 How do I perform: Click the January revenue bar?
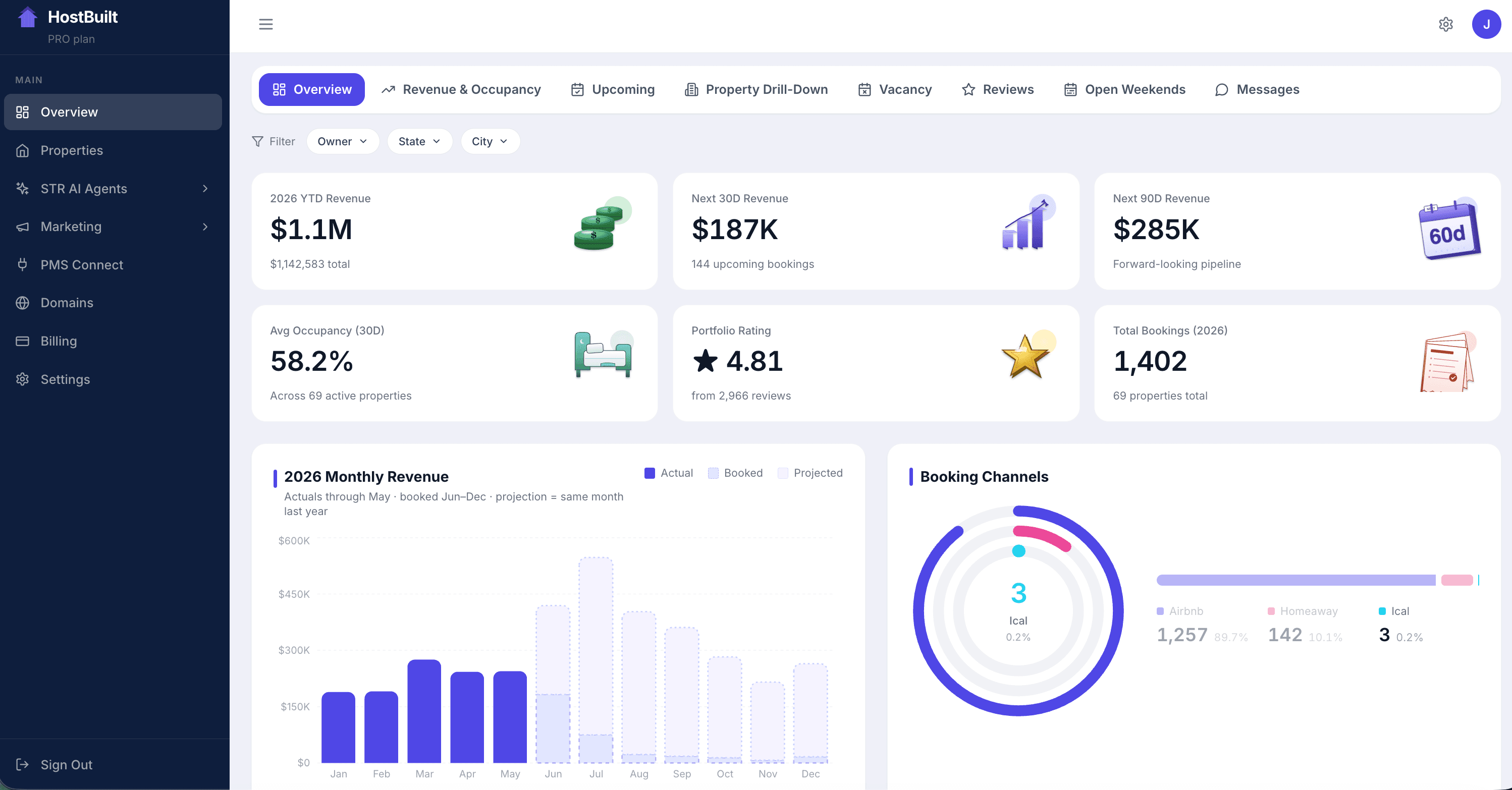point(338,727)
